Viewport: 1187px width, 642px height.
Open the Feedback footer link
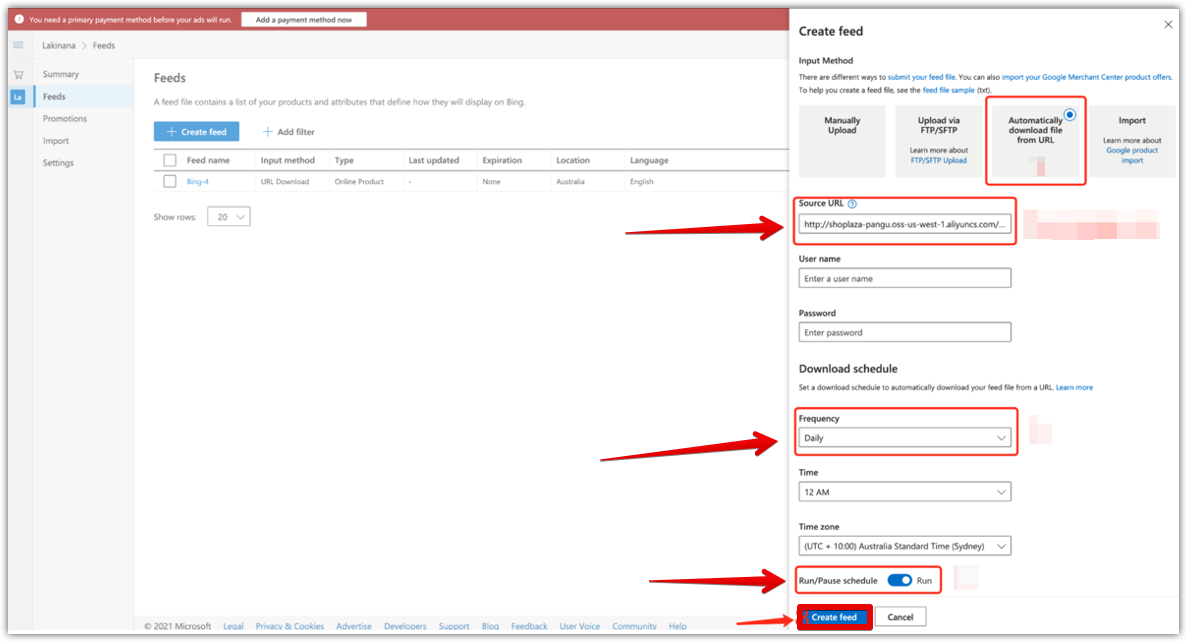coord(529,626)
